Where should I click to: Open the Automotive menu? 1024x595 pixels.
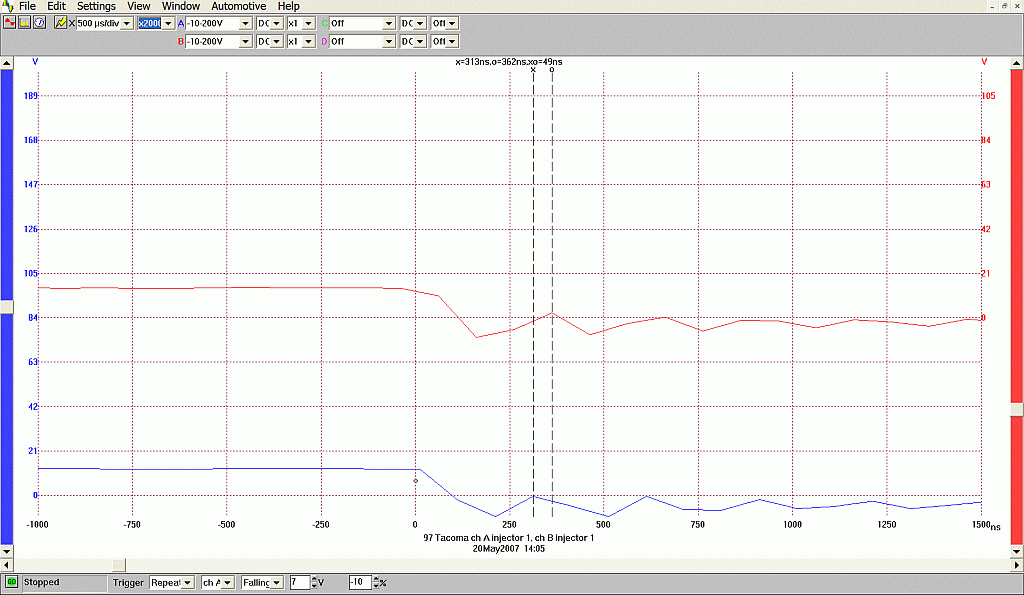(238, 6)
